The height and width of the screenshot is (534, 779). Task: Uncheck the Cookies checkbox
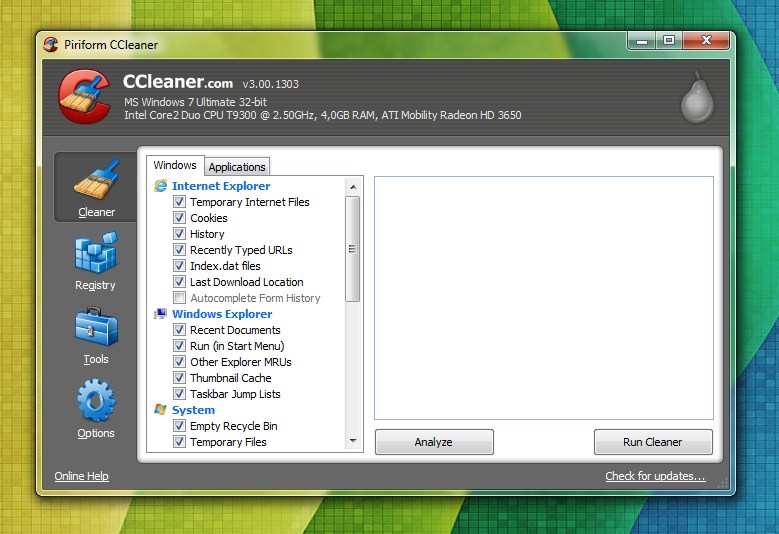point(179,218)
